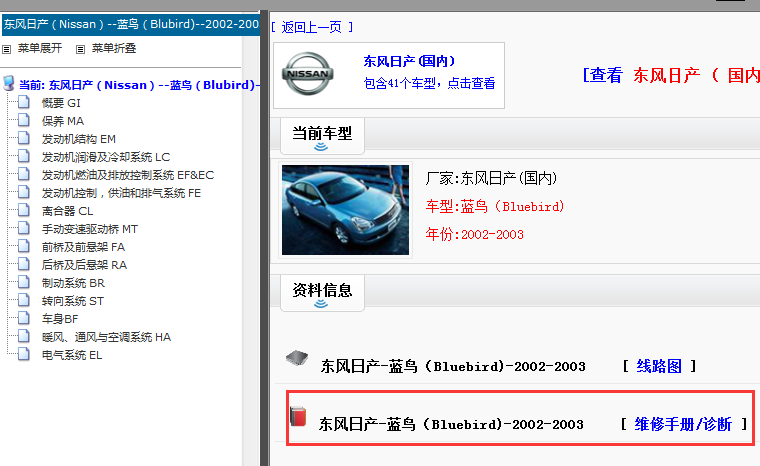Click the gray chip icon beside 线路图 row
The width and height of the screenshot is (760, 466).
coord(297,358)
